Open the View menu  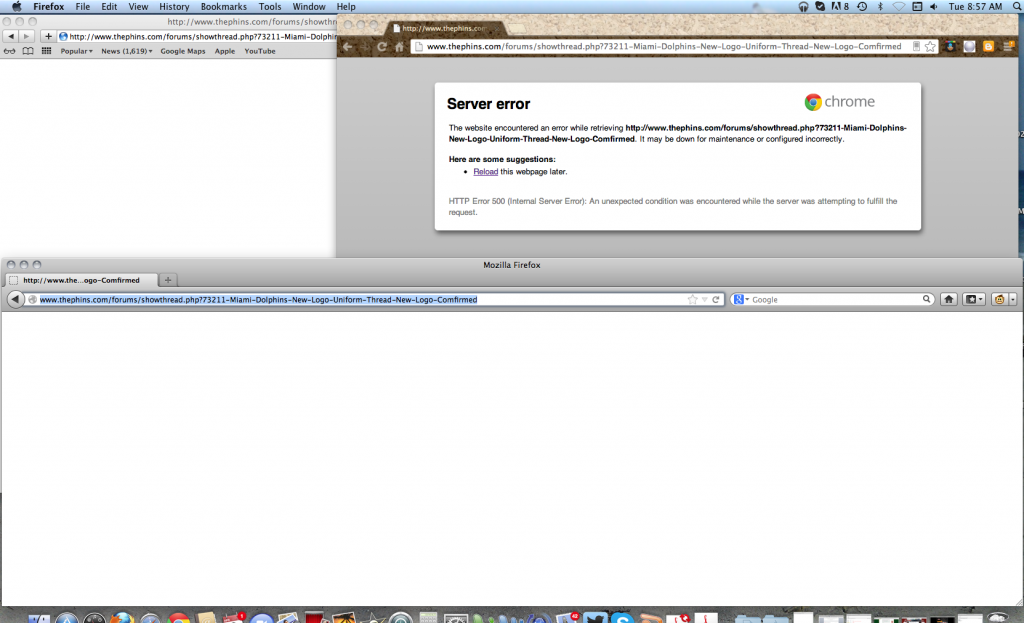pos(138,7)
